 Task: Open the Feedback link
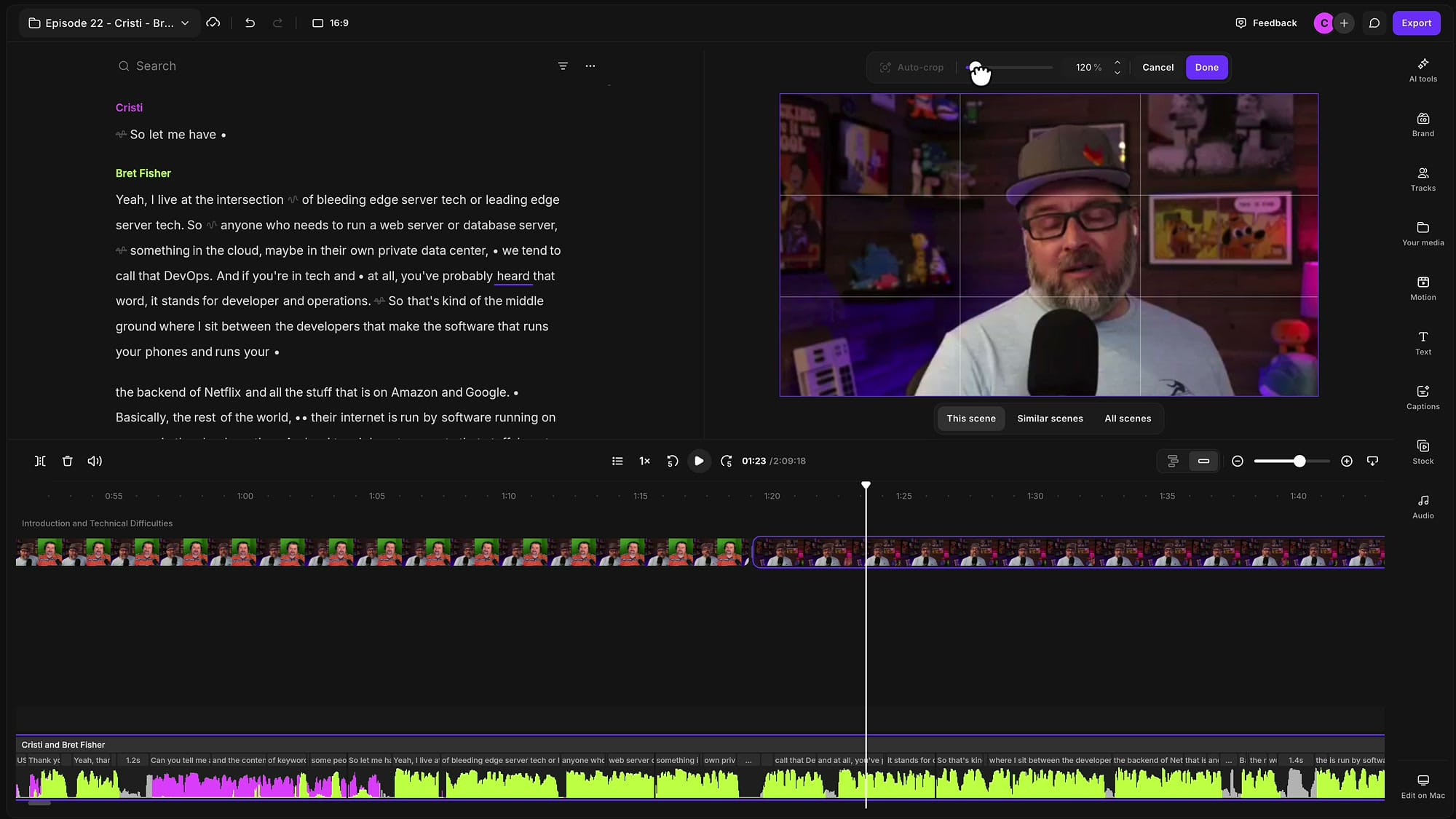click(x=1266, y=23)
